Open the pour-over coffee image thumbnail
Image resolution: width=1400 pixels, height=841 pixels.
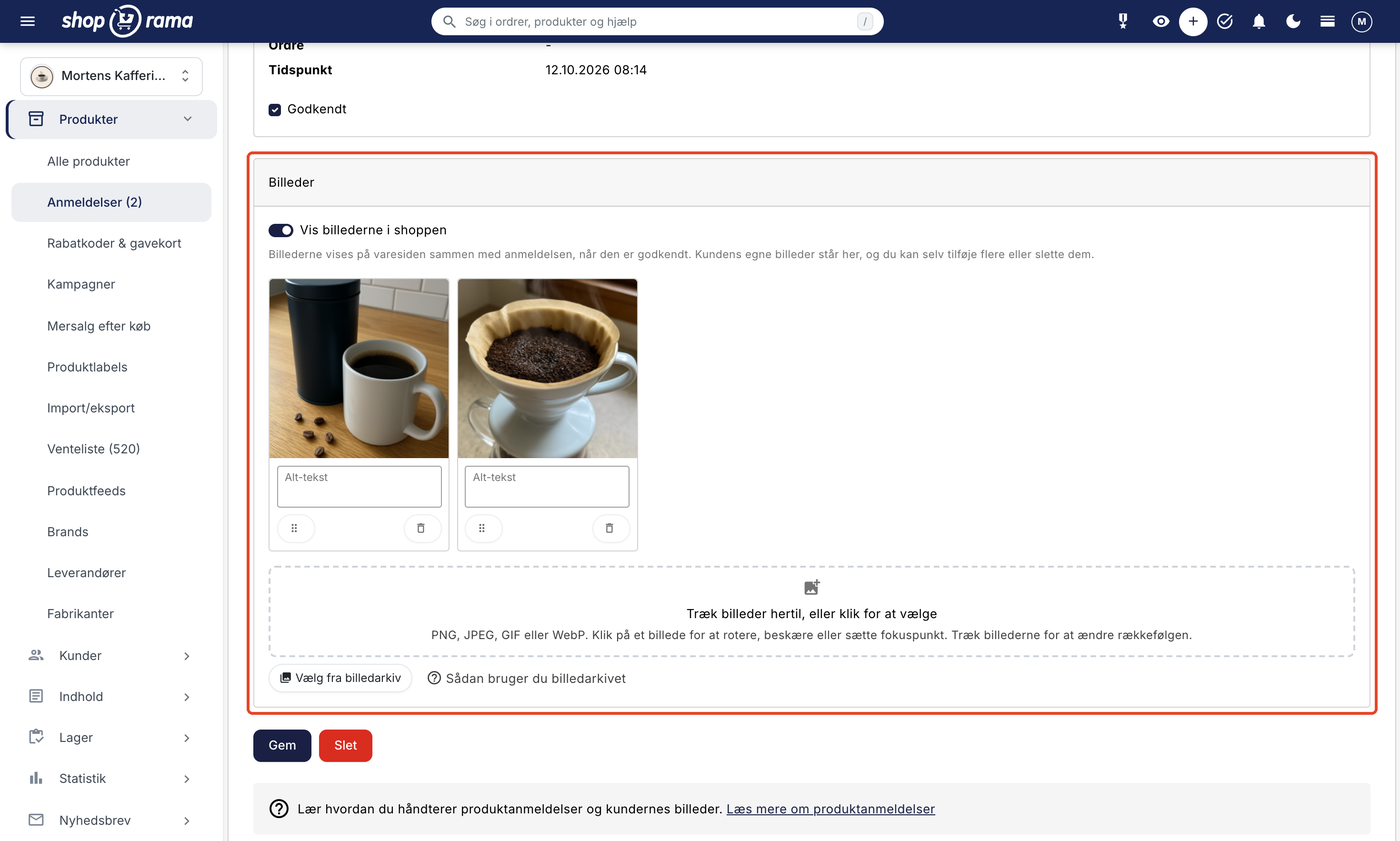(547, 368)
